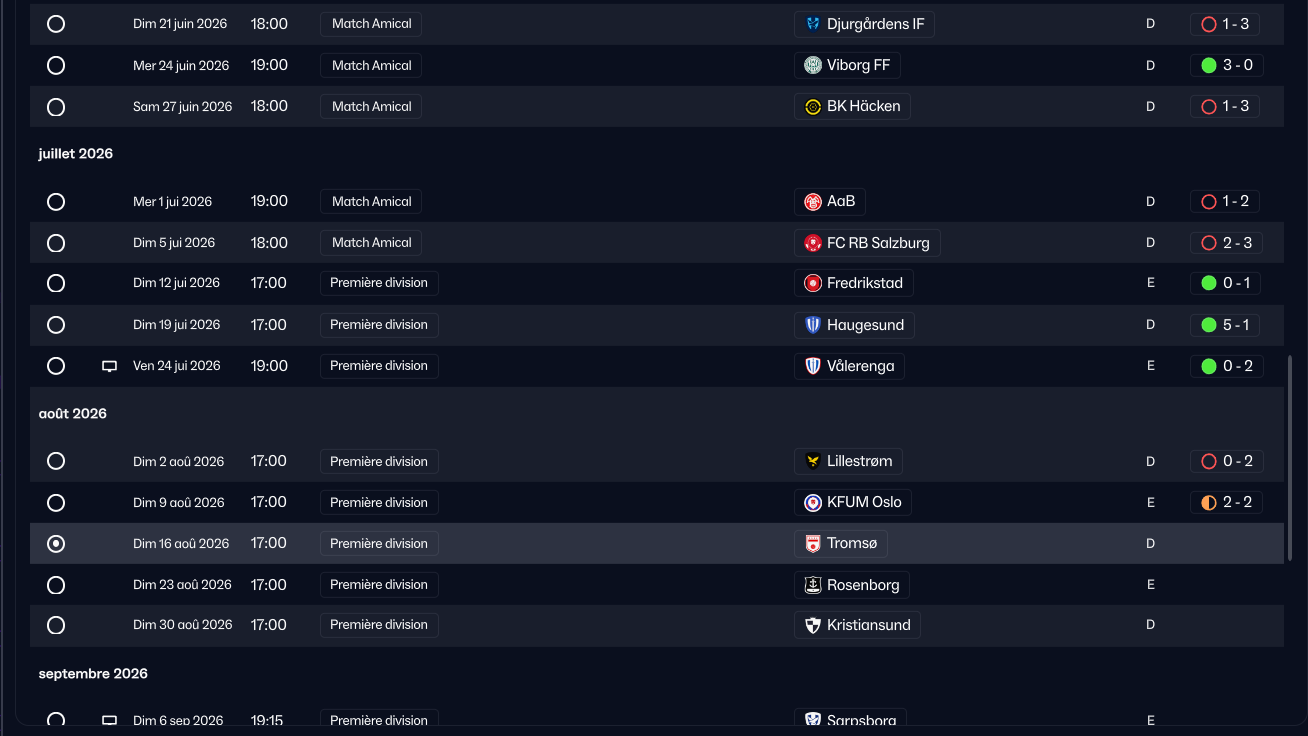Click Première division tag on Fredrikstad row
1308x736 pixels.
379,283
